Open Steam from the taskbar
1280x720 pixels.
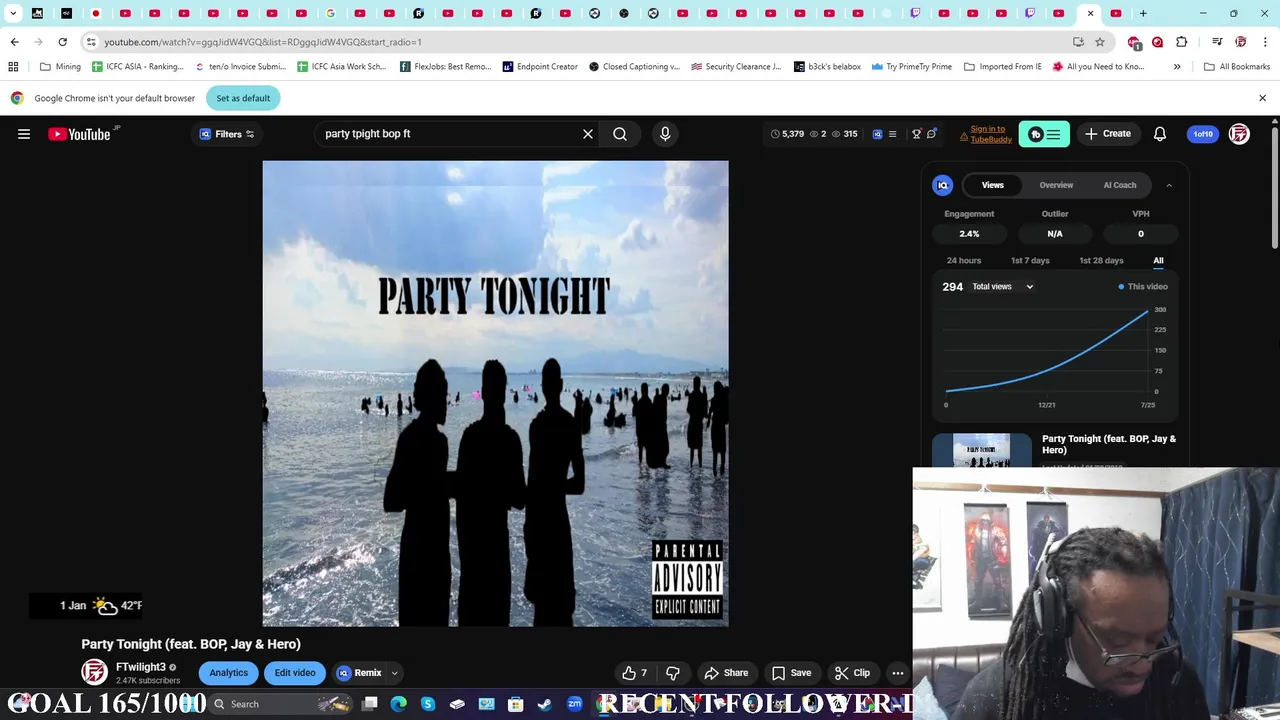pyautogui.click(x=545, y=704)
